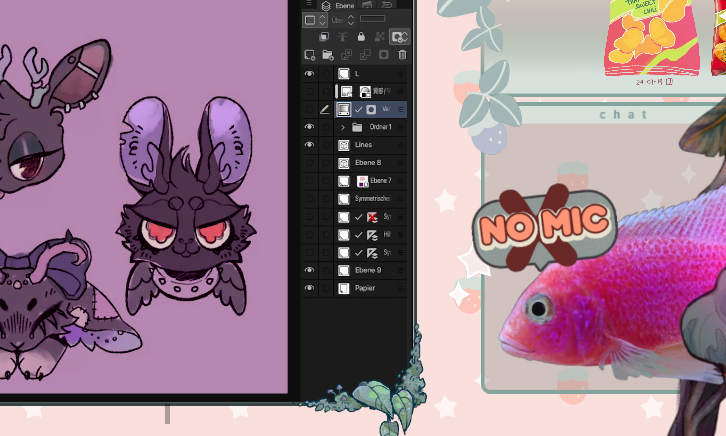Adjust the layer opacity slider
Screen dimensions: 726x436
click(373, 19)
